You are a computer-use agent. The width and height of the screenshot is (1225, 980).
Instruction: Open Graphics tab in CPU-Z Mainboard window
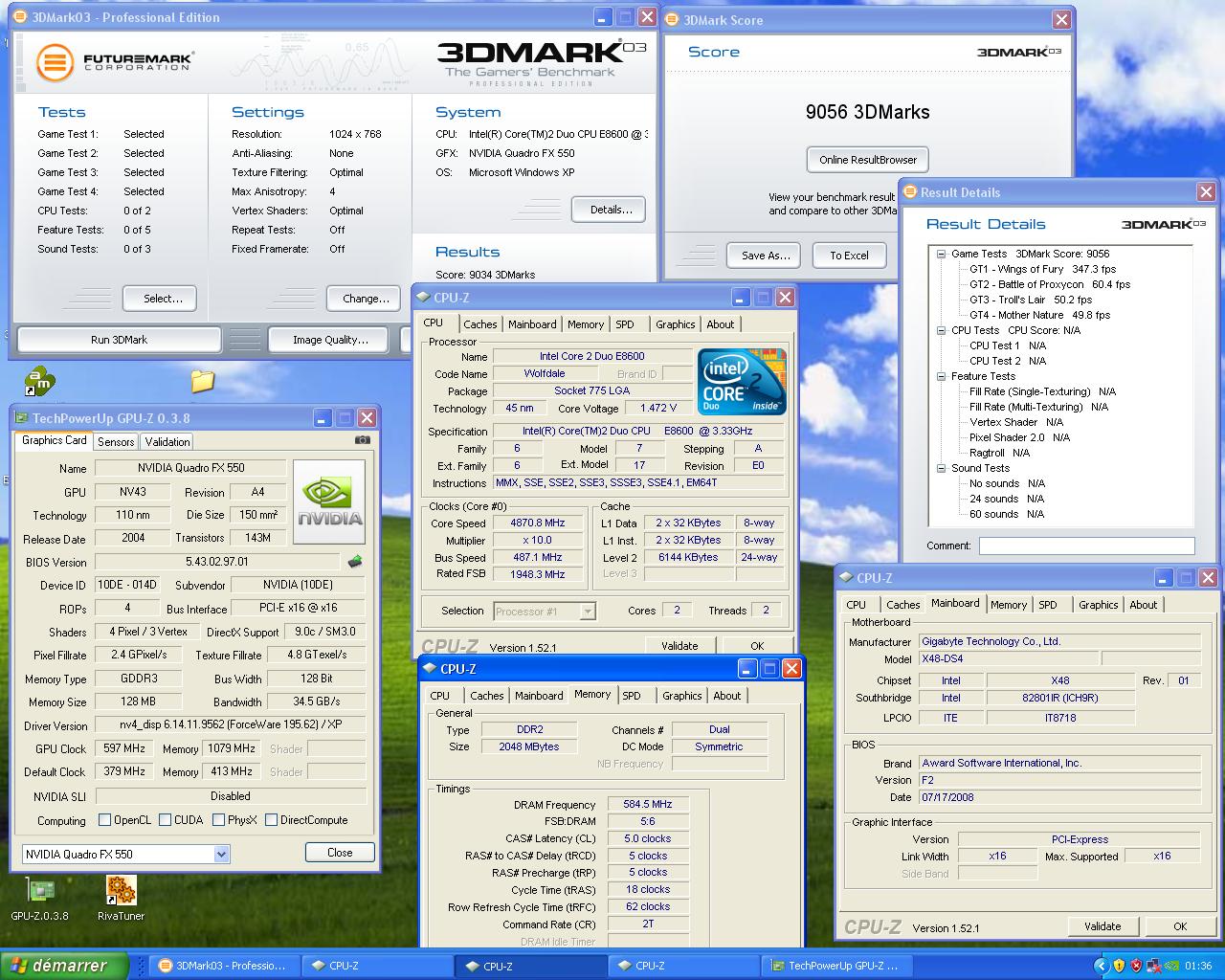click(1098, 605)
